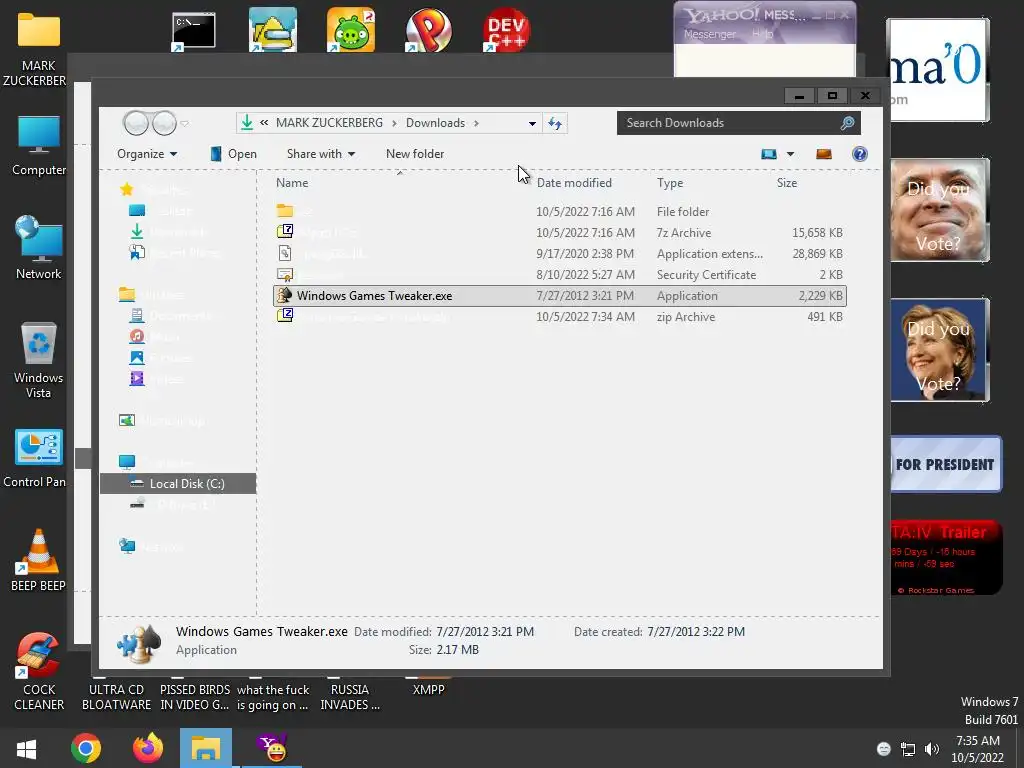Select the Security Certificate file icon
Image resolution: width=1024 pixels, height=768 pixels.
tap(285, 274)
